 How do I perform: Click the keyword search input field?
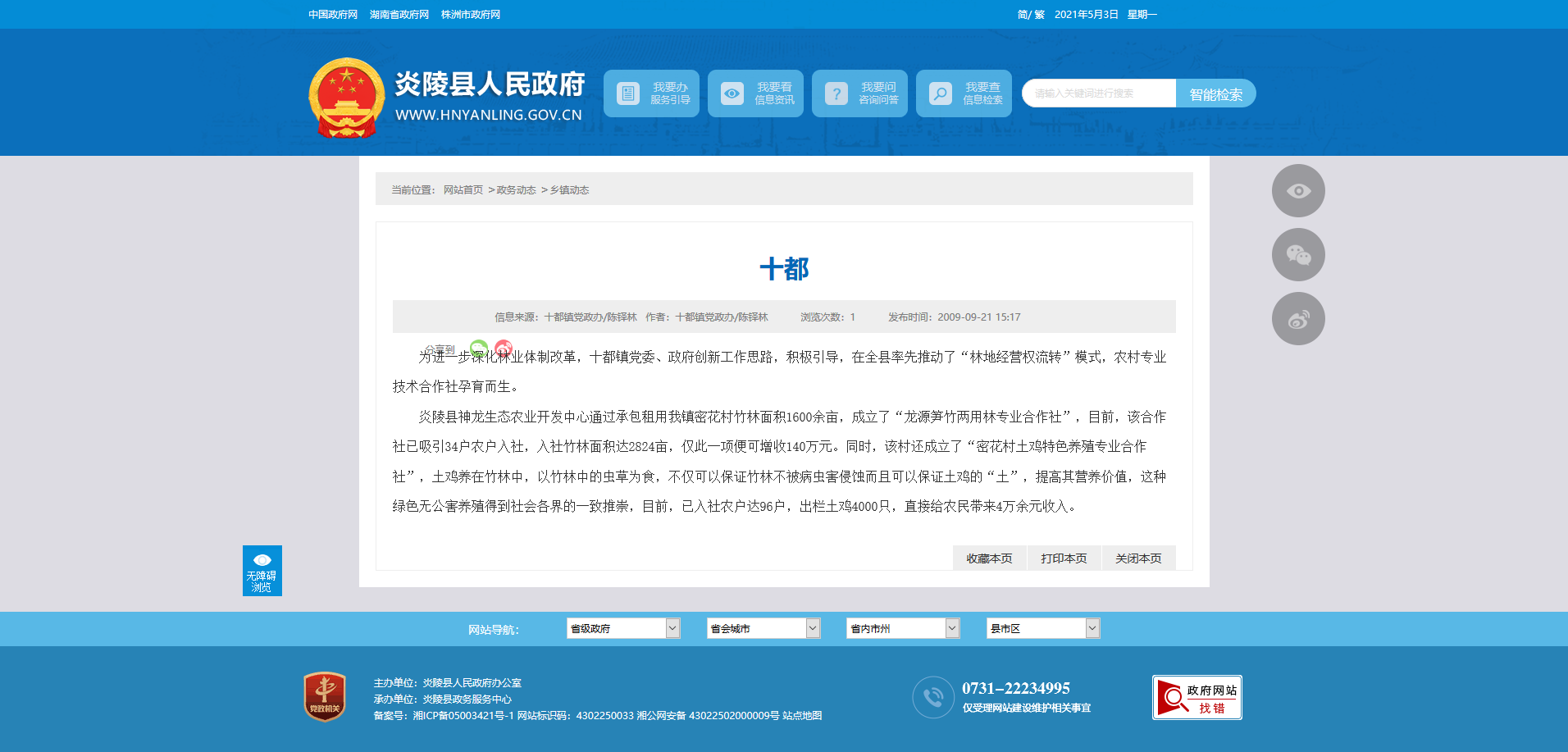point(1099,93)
